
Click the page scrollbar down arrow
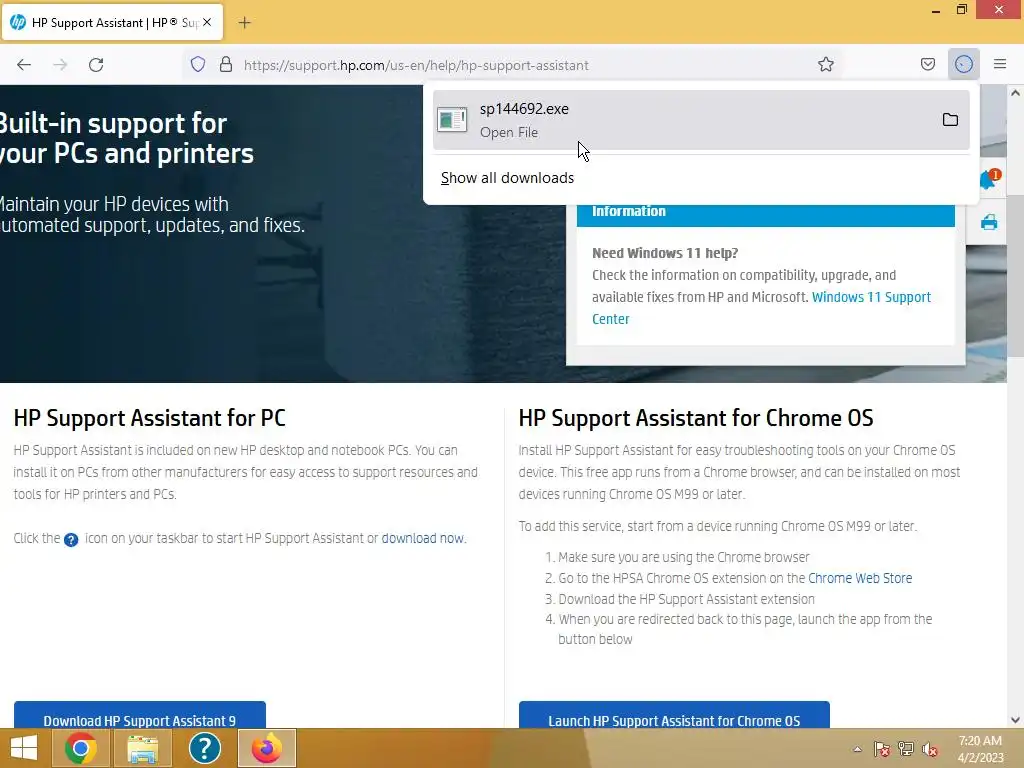point(1016,720)
